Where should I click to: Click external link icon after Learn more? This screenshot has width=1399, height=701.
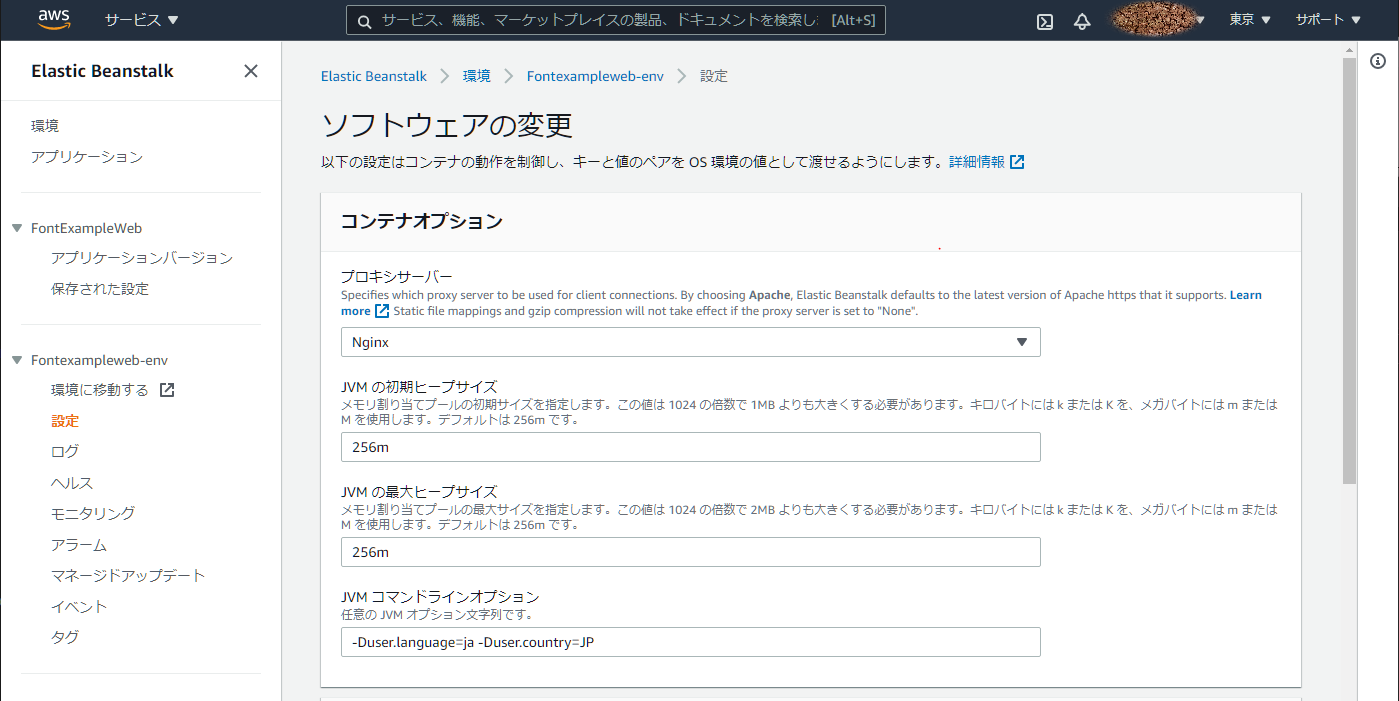pos(382,311)
